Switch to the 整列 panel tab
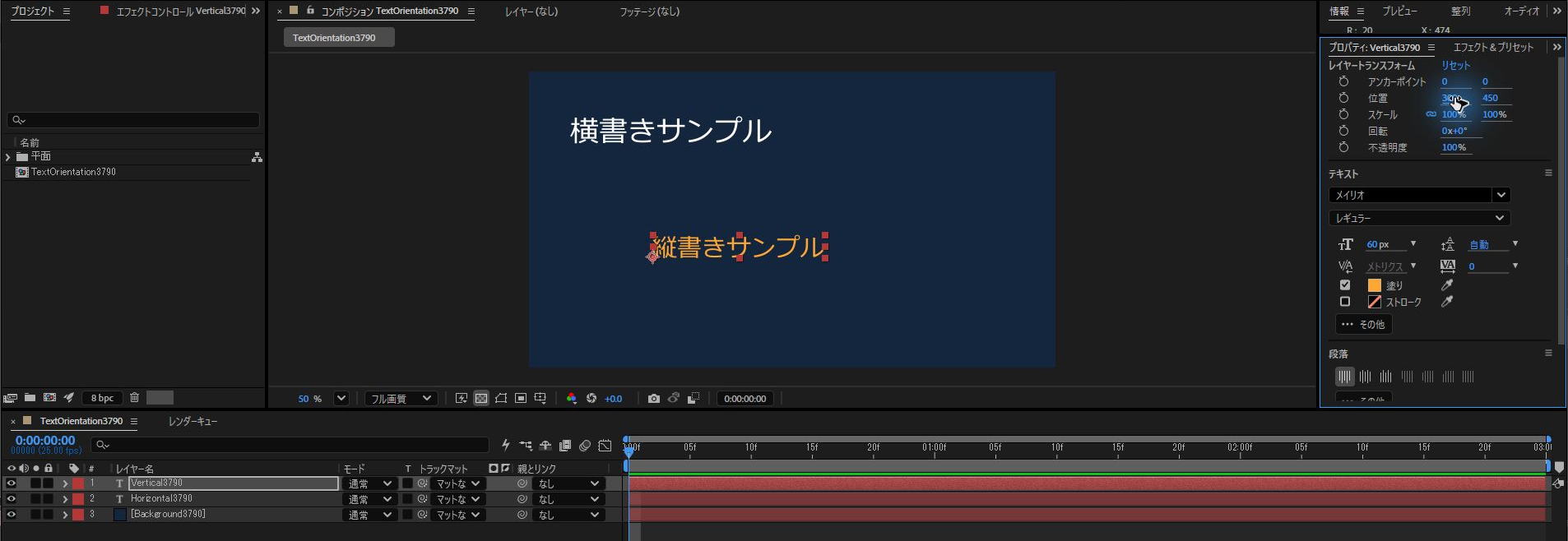 click(1460, 12)
